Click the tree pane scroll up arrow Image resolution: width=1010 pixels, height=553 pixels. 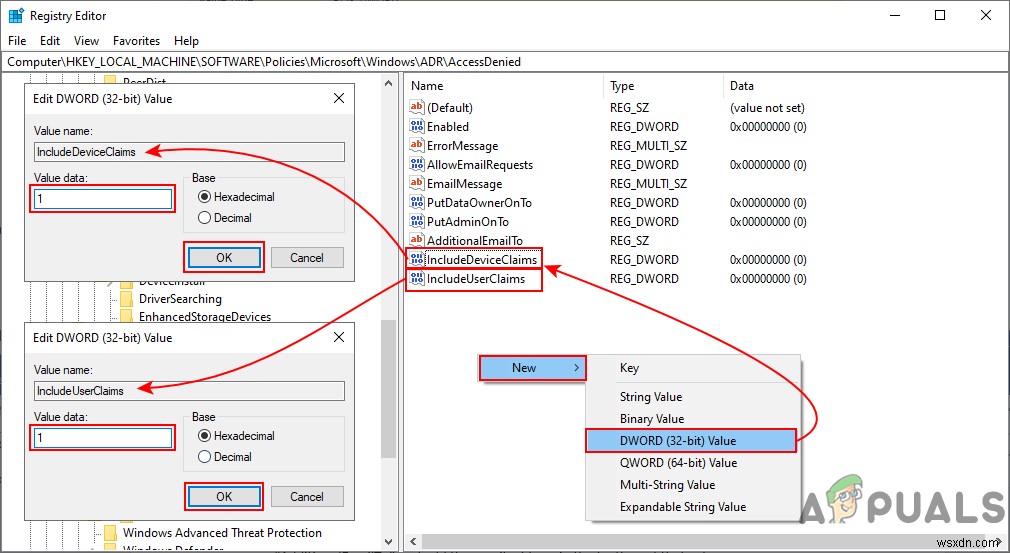388,84
